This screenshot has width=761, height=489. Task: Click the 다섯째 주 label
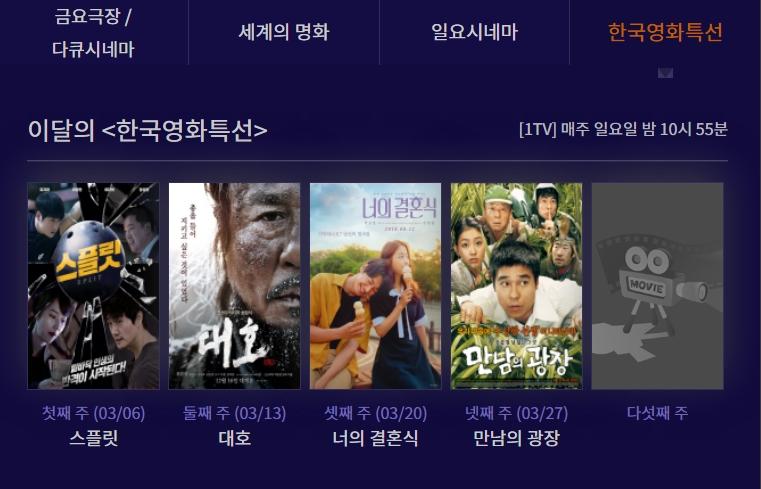pyautogui.click(x=658, y=413)
